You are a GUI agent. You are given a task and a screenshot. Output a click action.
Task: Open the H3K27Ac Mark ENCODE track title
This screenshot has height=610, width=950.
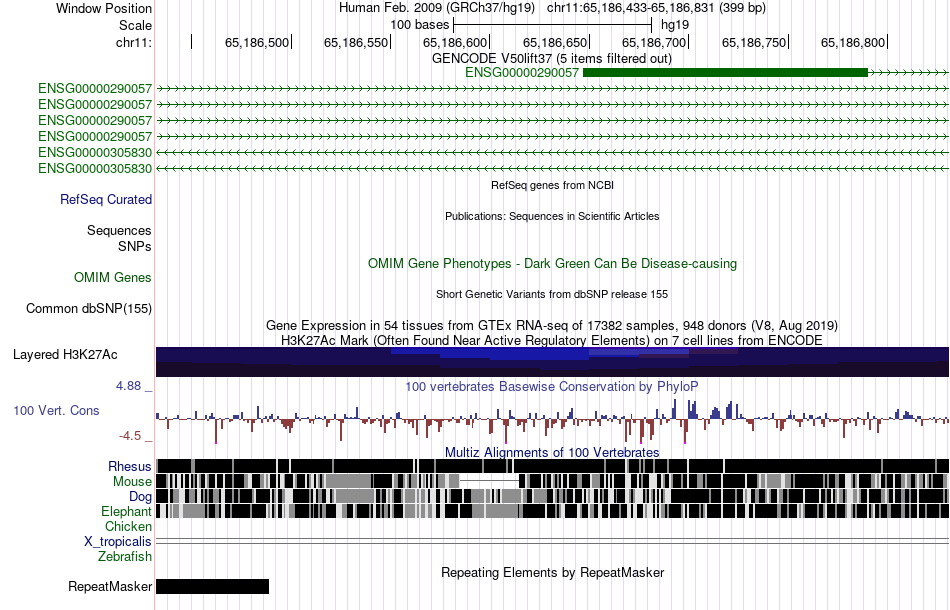(552, 340)
